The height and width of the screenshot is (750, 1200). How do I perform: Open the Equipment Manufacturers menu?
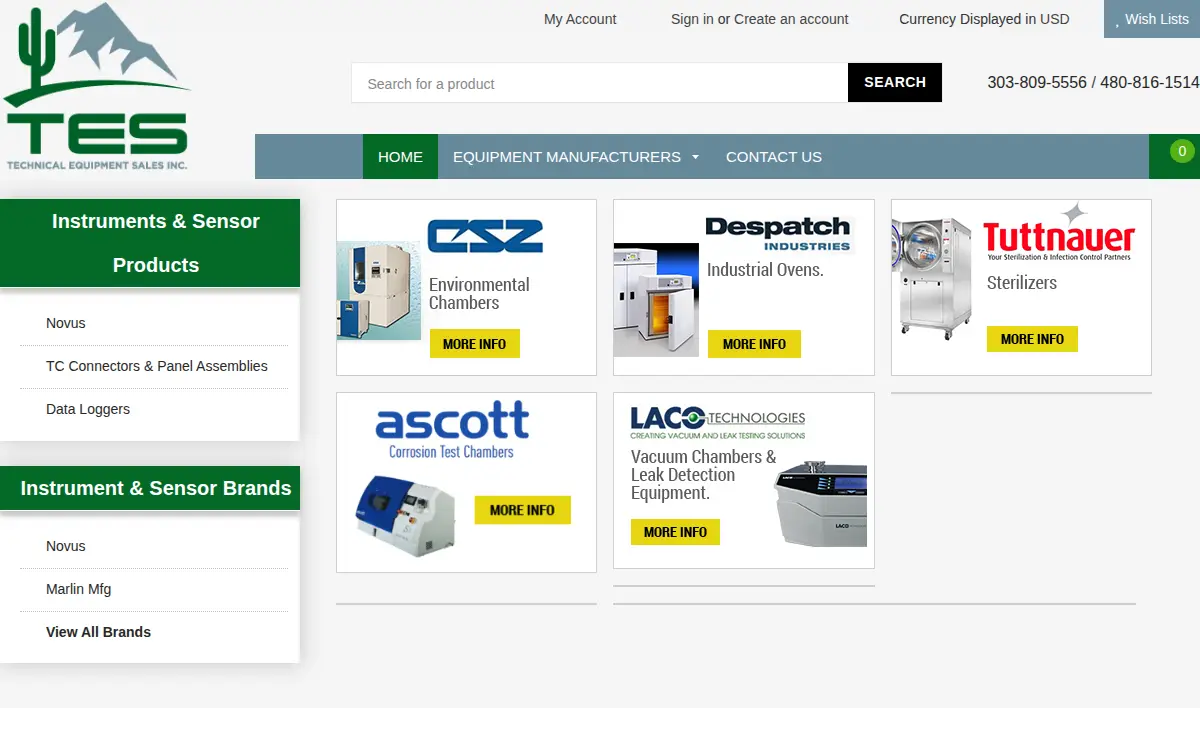[x=576, y=157]
